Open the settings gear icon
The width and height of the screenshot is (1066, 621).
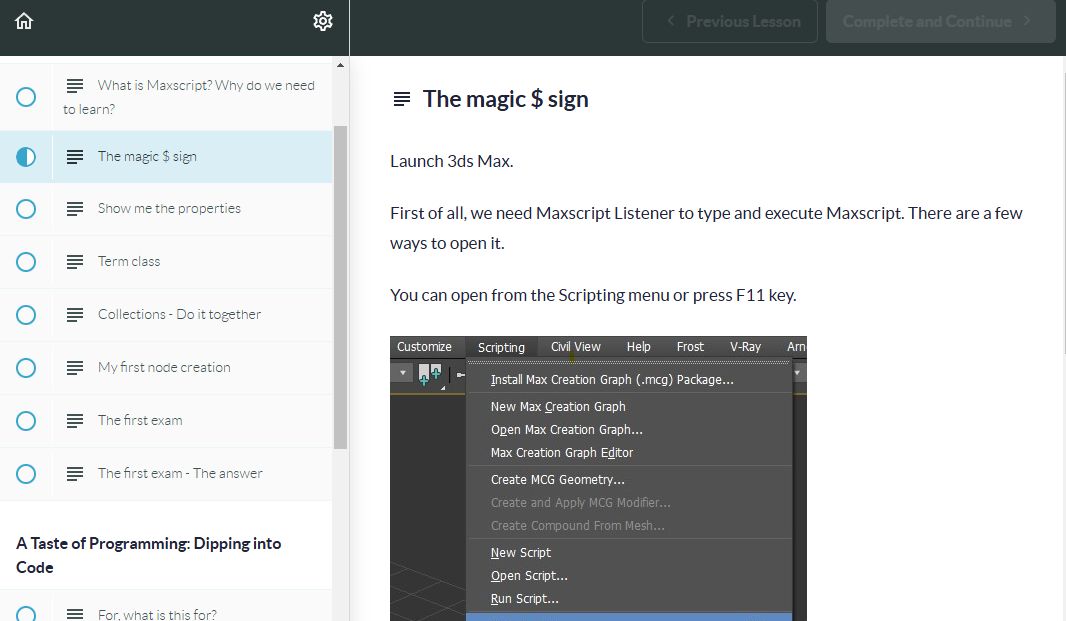[323, 21]
